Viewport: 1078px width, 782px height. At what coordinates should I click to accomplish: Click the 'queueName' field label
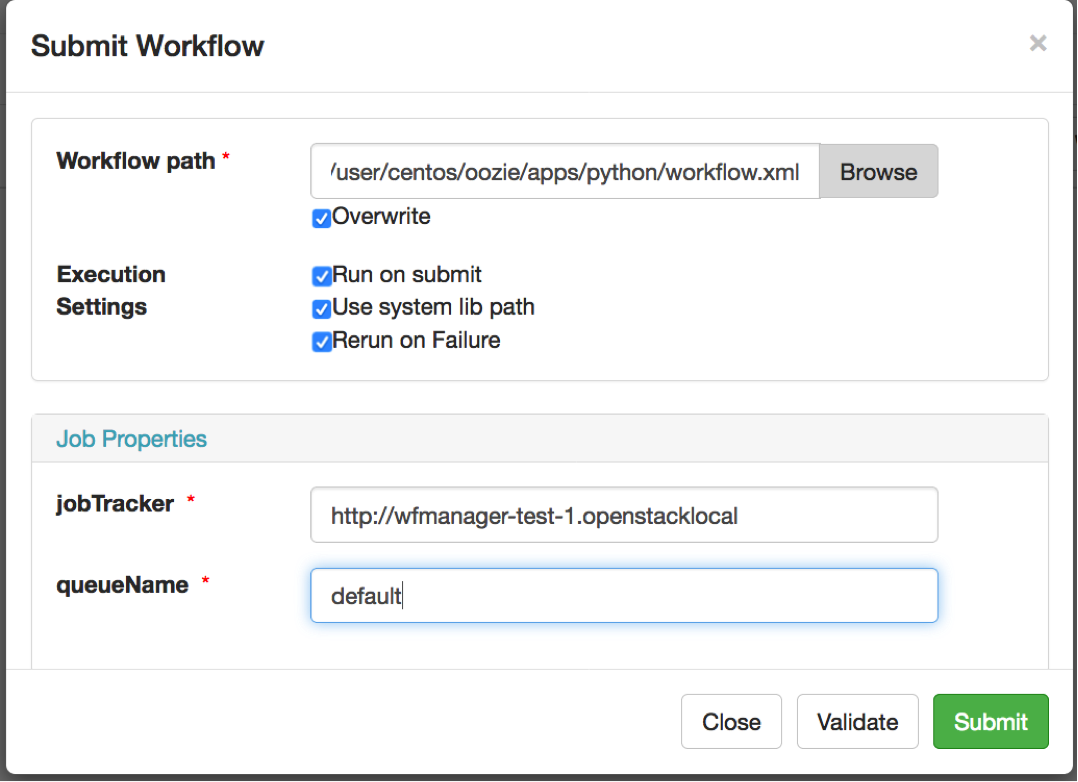pos(122,585)
